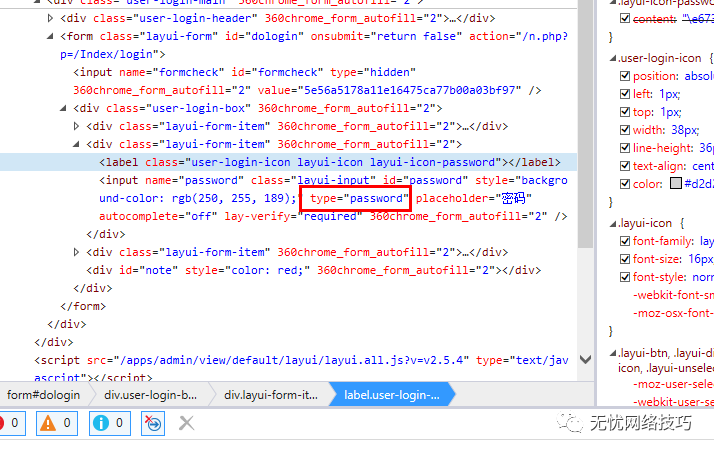Toggle the font-family property checkbox
Screen dimensions: 714x453
coord(625,241)
